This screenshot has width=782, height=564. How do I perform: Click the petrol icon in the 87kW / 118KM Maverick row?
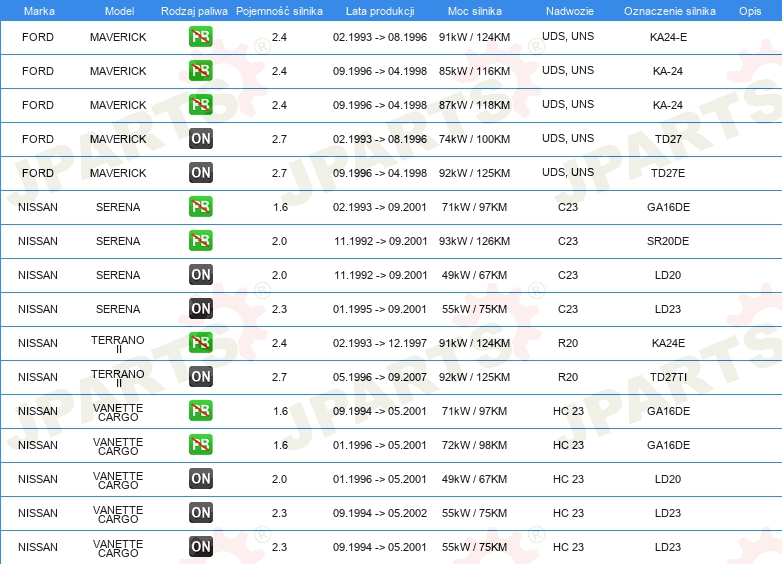pyautogui.click(x=200, y=105)
